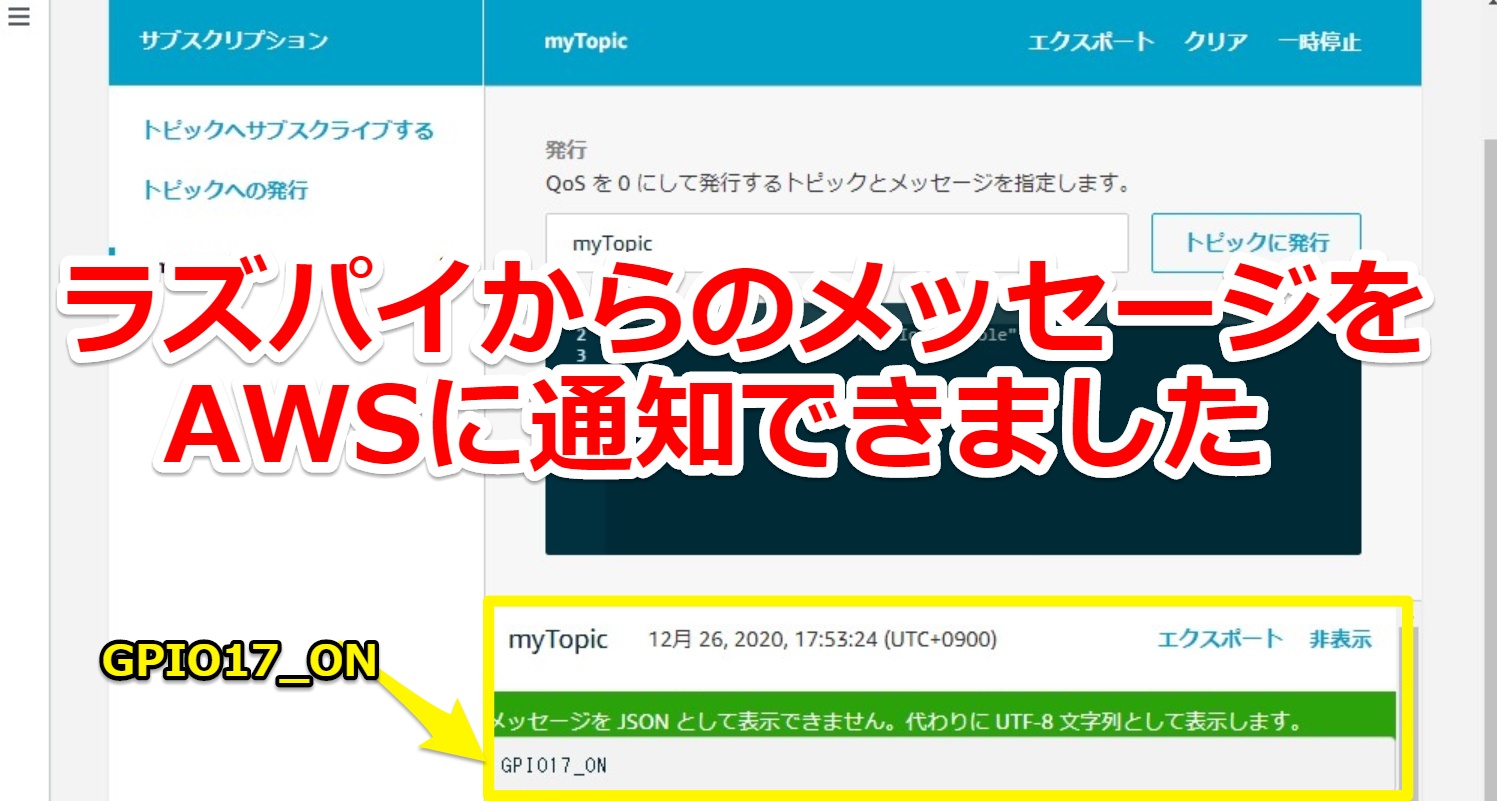Image resolution: width=1497 pixels, height=801 pixels.
Task: Pause incoming messages with 一時停止
Action: pos(1322,43)
